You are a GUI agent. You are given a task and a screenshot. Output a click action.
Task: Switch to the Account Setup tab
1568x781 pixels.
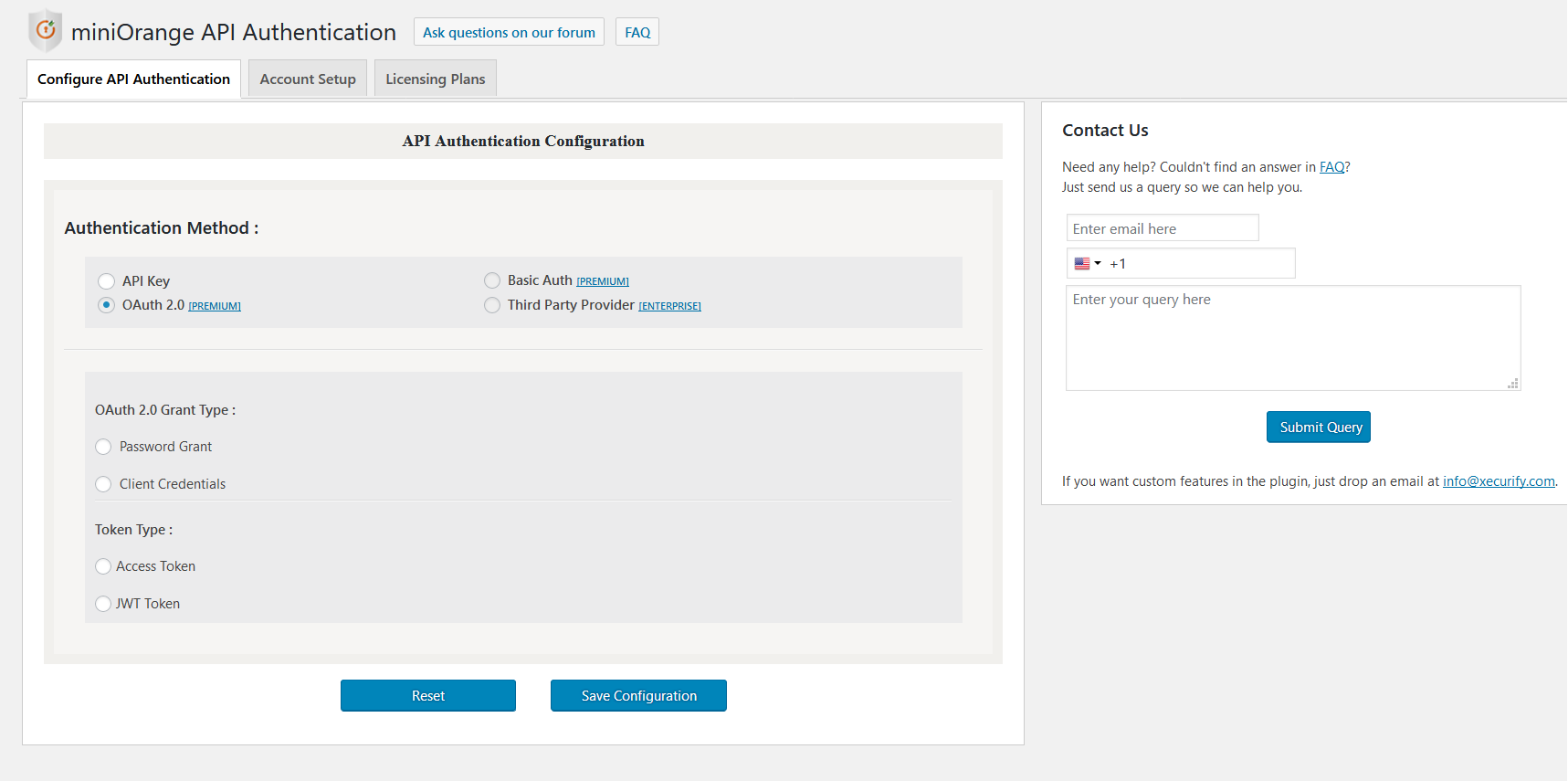pyautogui.click(x=308, y=79)
